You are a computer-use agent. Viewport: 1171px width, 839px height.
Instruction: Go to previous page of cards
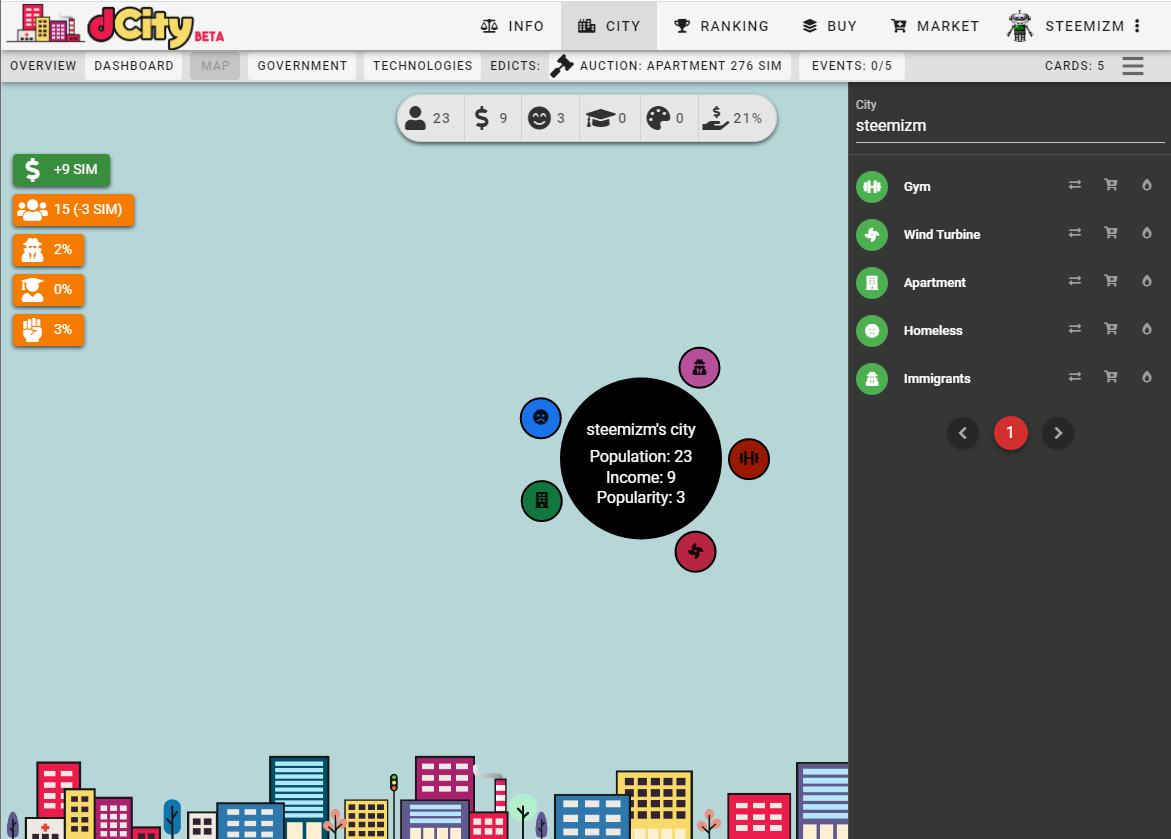click(x=963, y=433)
